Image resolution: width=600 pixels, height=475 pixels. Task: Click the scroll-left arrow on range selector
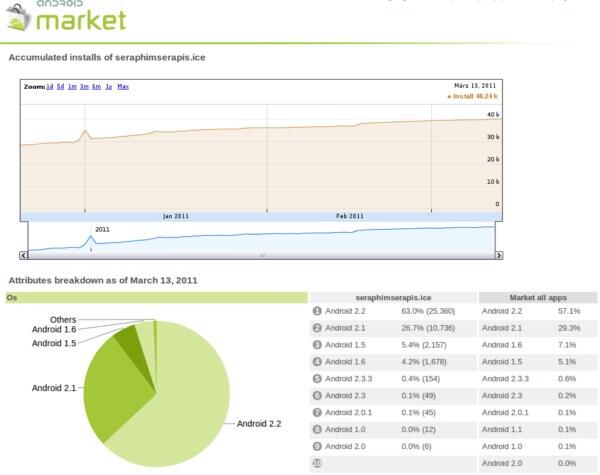[x=24, y=255]
